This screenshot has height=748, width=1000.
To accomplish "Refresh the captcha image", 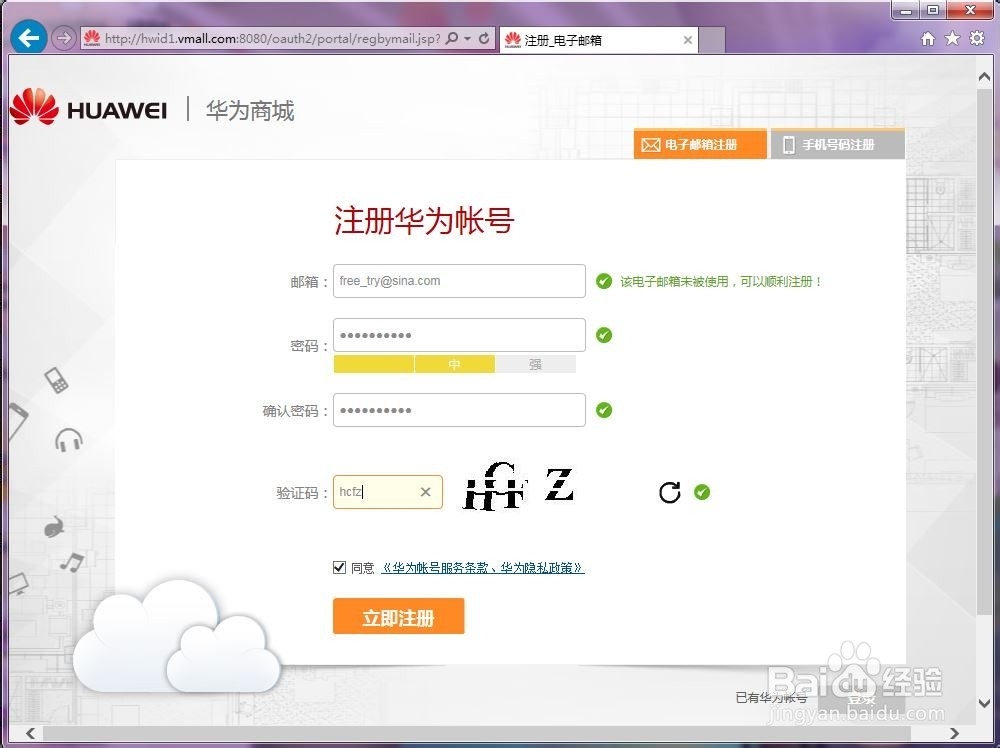I will (x=669, y=491).
